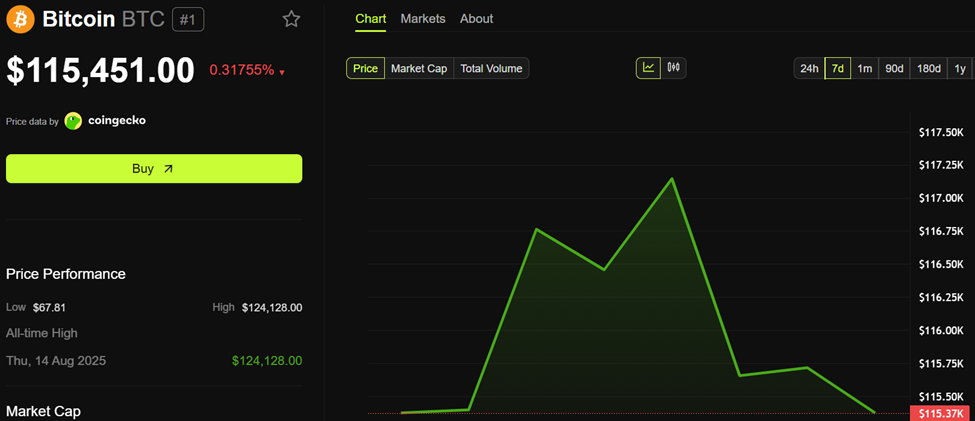Click the CoinGecko logo
The width and height of the screenshot is (975, 421).
click(x=73, y=121)
